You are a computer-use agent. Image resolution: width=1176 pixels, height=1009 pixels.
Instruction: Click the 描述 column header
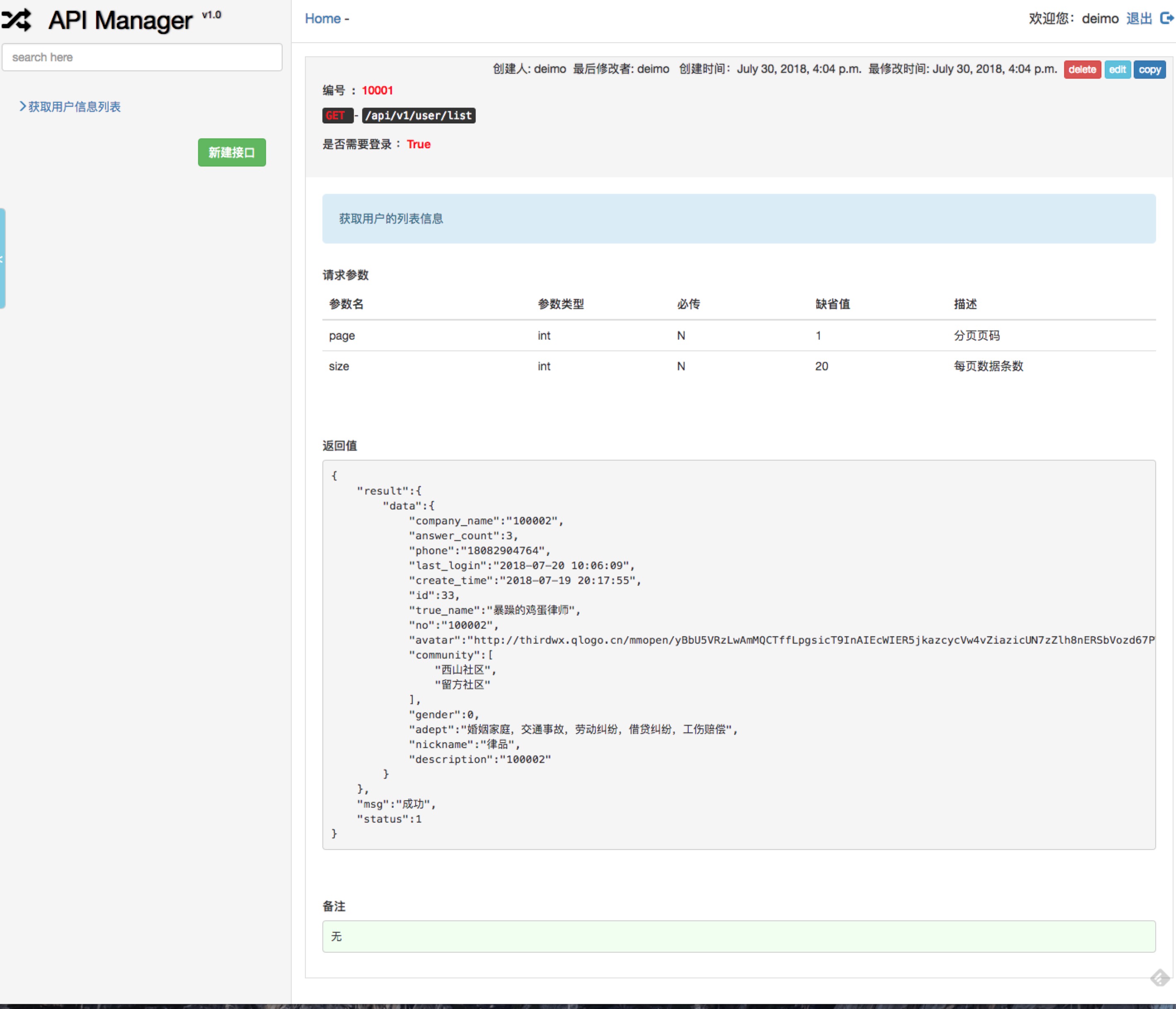(x=965, y=304)
